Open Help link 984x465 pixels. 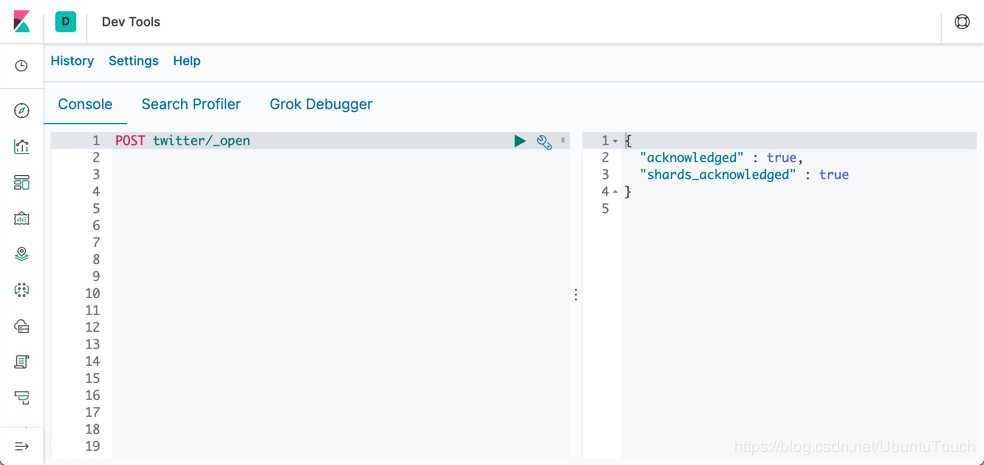[x=187, y=61]
